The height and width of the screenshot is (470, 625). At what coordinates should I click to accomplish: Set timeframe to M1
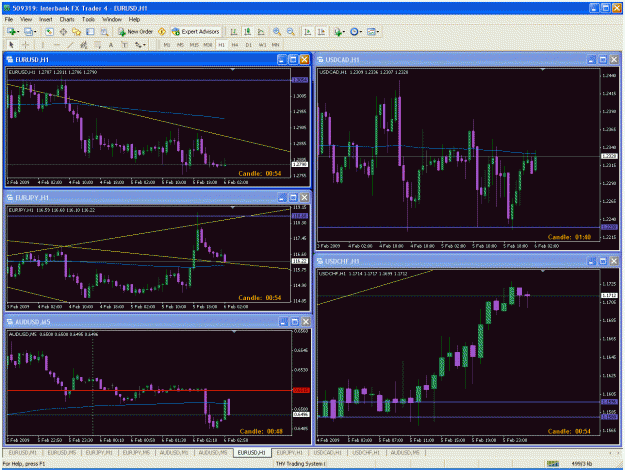[167, 45]
